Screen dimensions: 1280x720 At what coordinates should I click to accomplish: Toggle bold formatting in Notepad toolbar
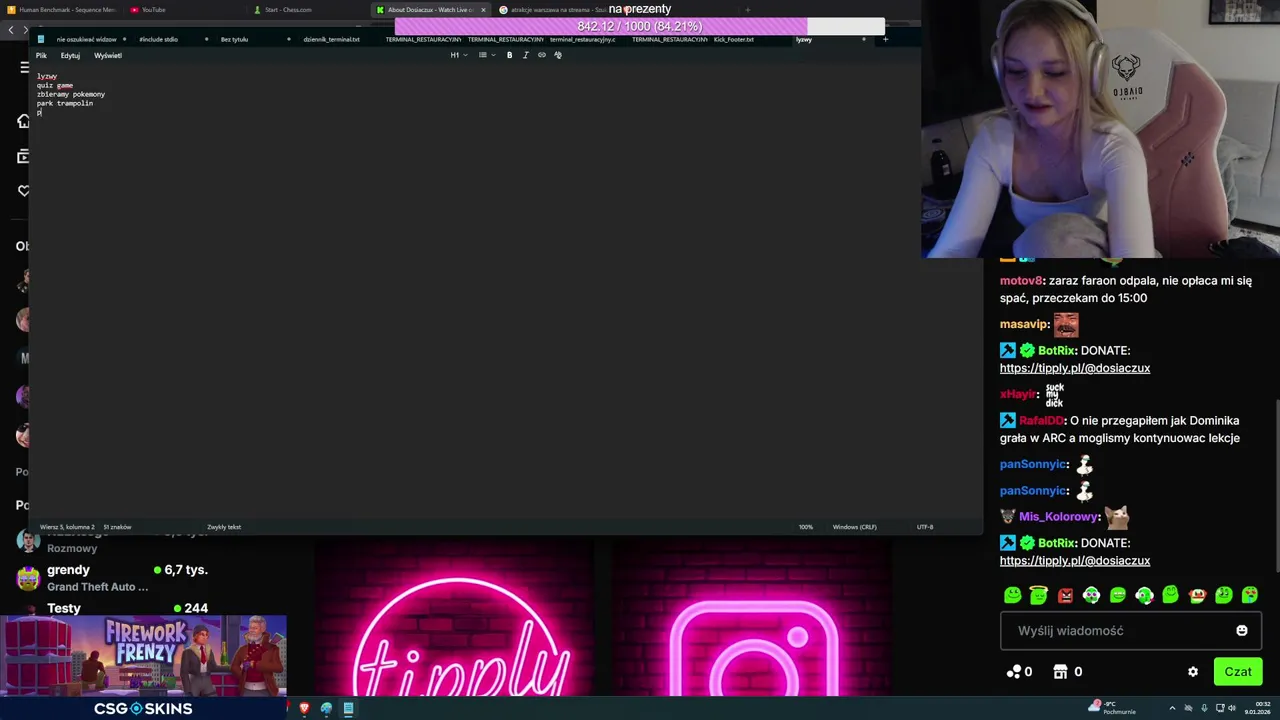point(509,55)
